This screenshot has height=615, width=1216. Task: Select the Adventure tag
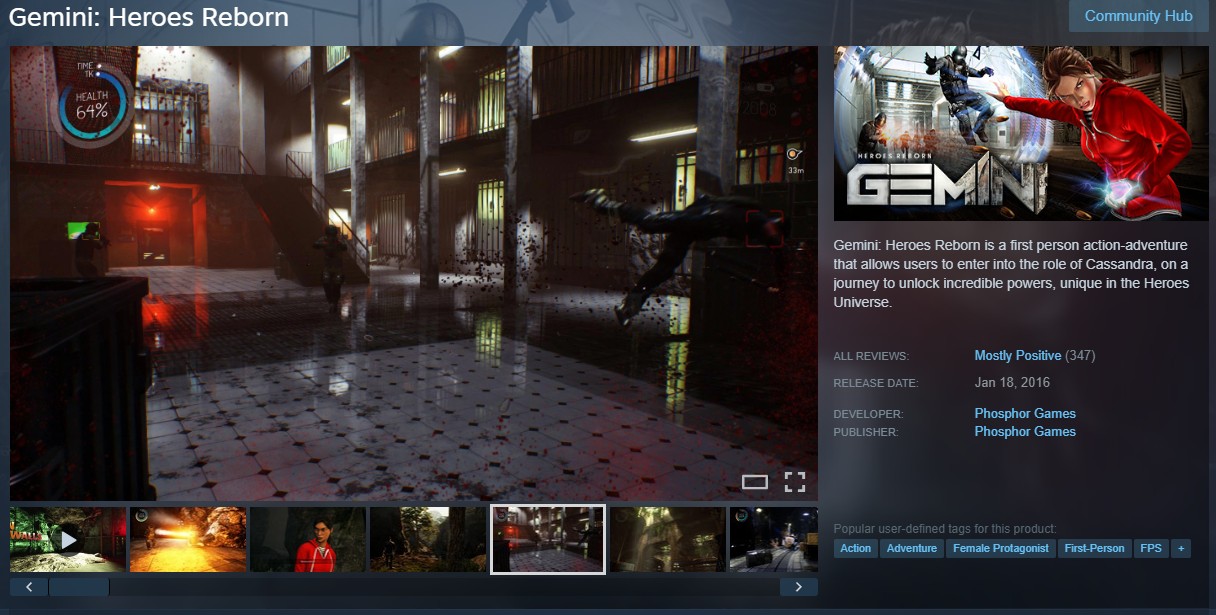[912, 548]
